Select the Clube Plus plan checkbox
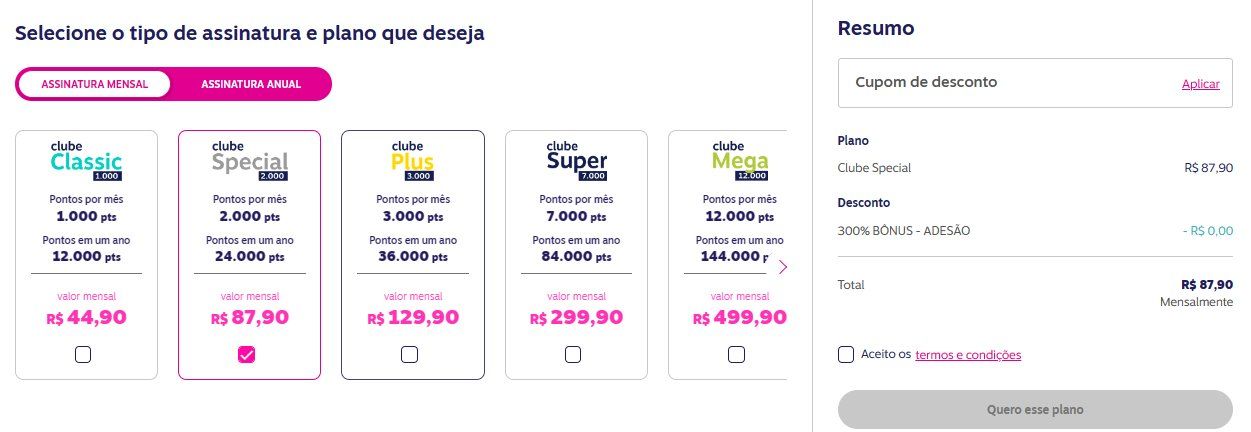1251x432 pixels. point(409,354)
